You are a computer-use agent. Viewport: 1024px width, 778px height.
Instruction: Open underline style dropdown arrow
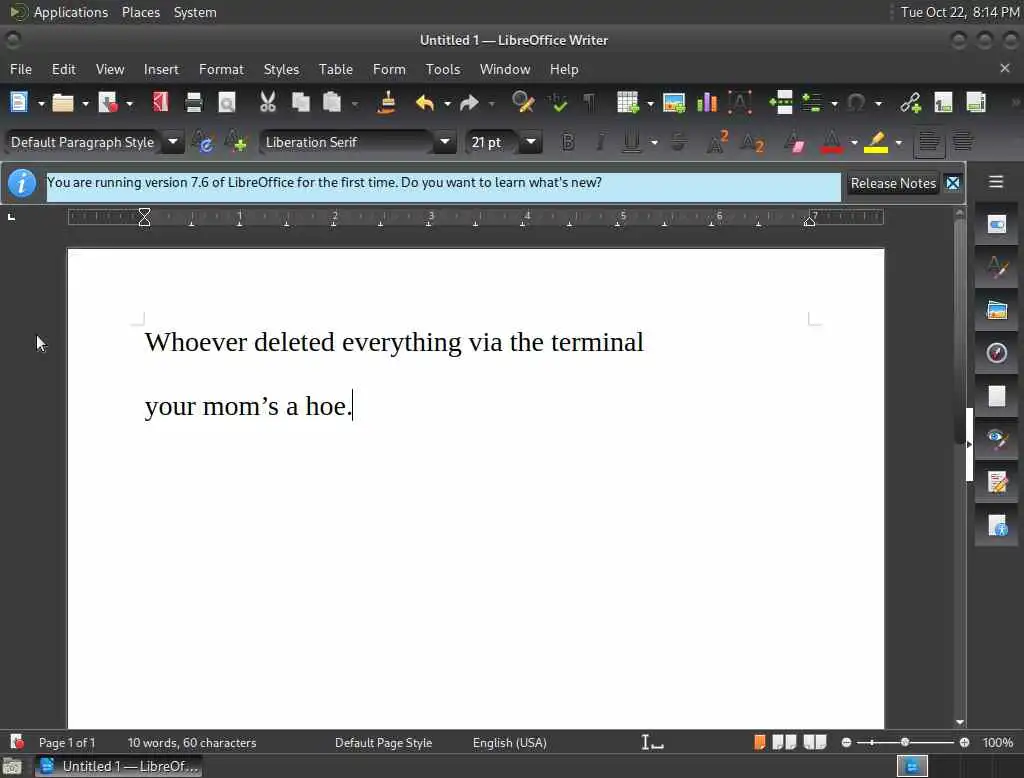pos(654,142)
